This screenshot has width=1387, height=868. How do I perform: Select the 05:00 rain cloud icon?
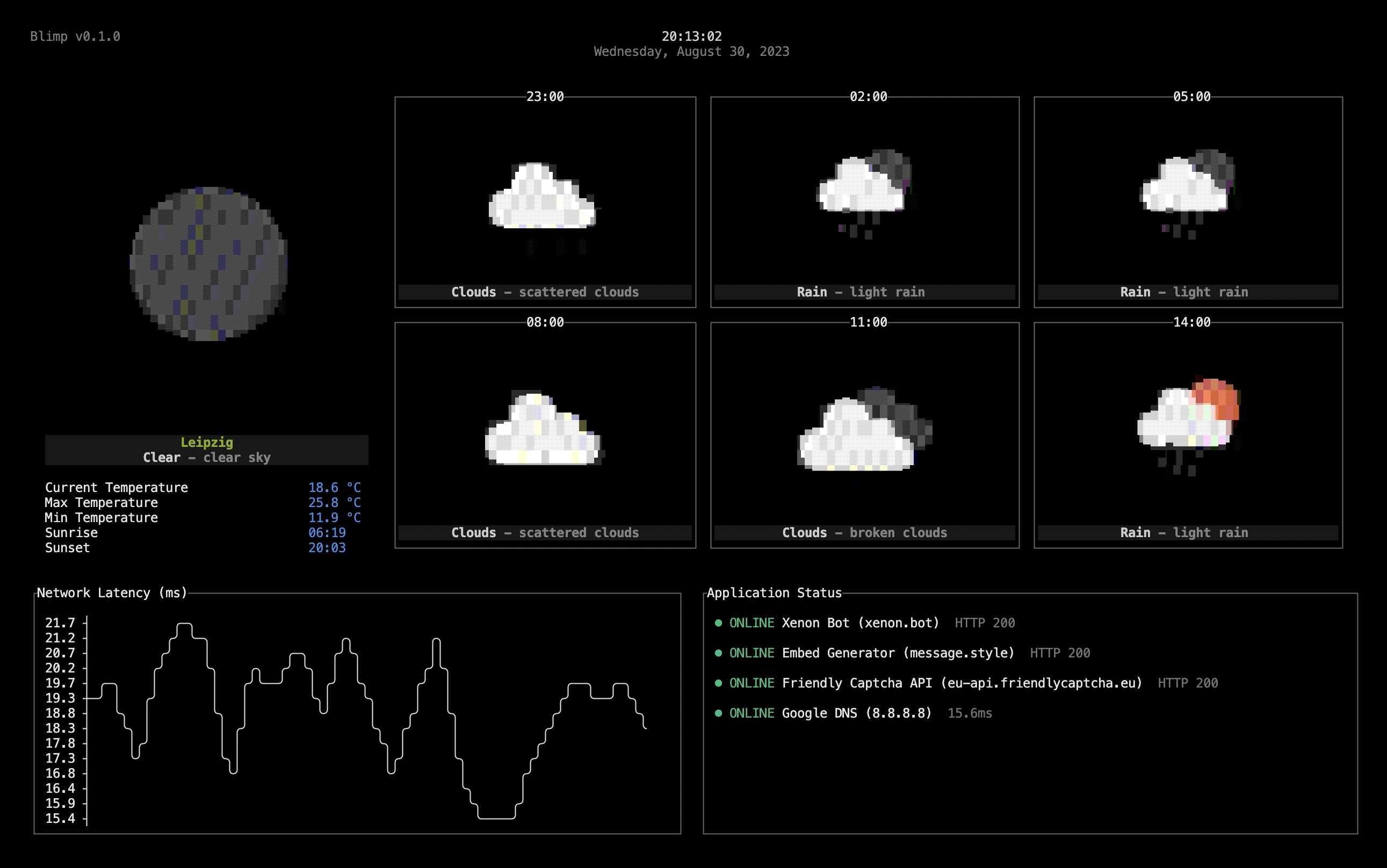coord(1188,190)
